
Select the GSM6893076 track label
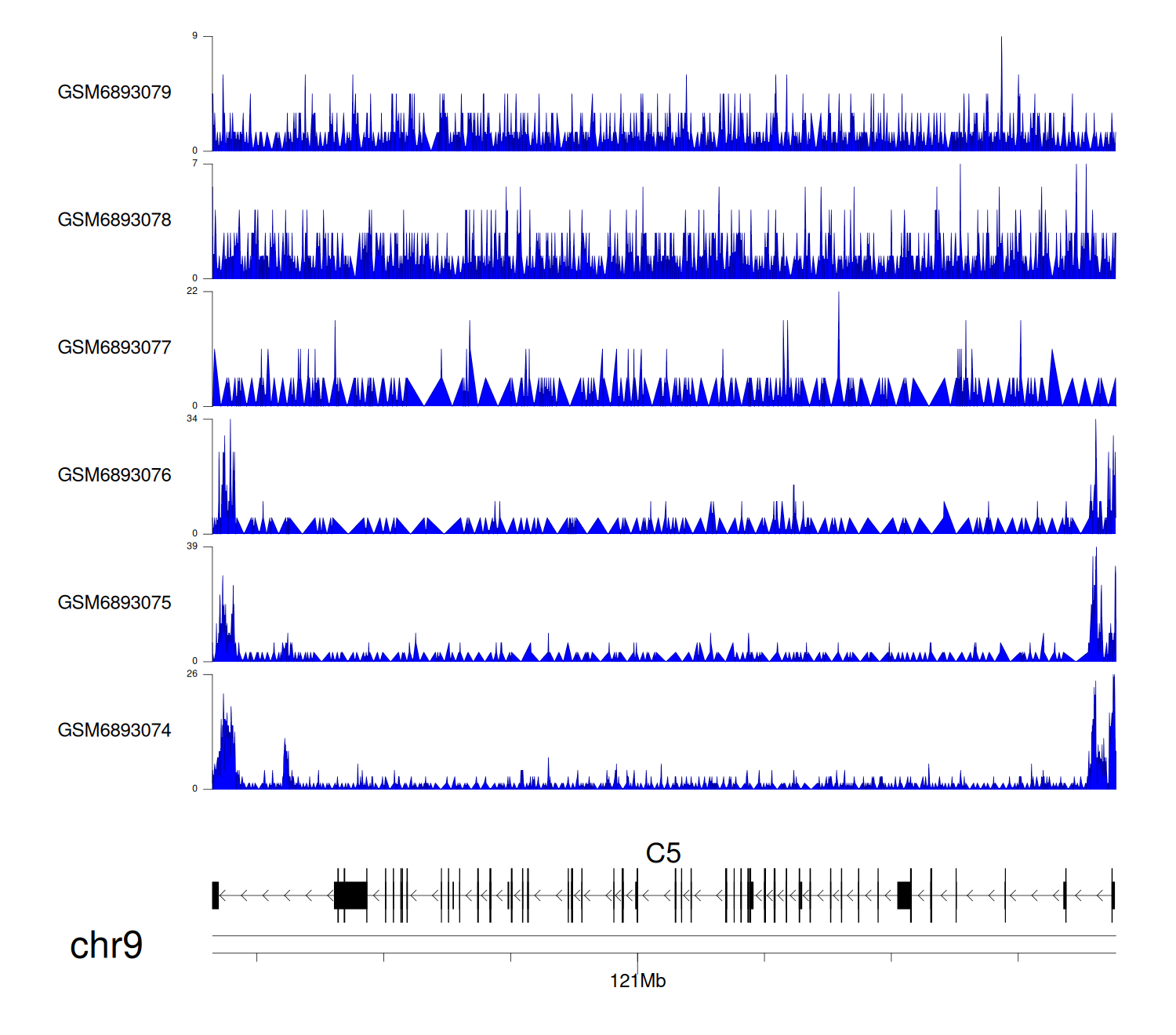pyautogui.click(x=114, y=475)
